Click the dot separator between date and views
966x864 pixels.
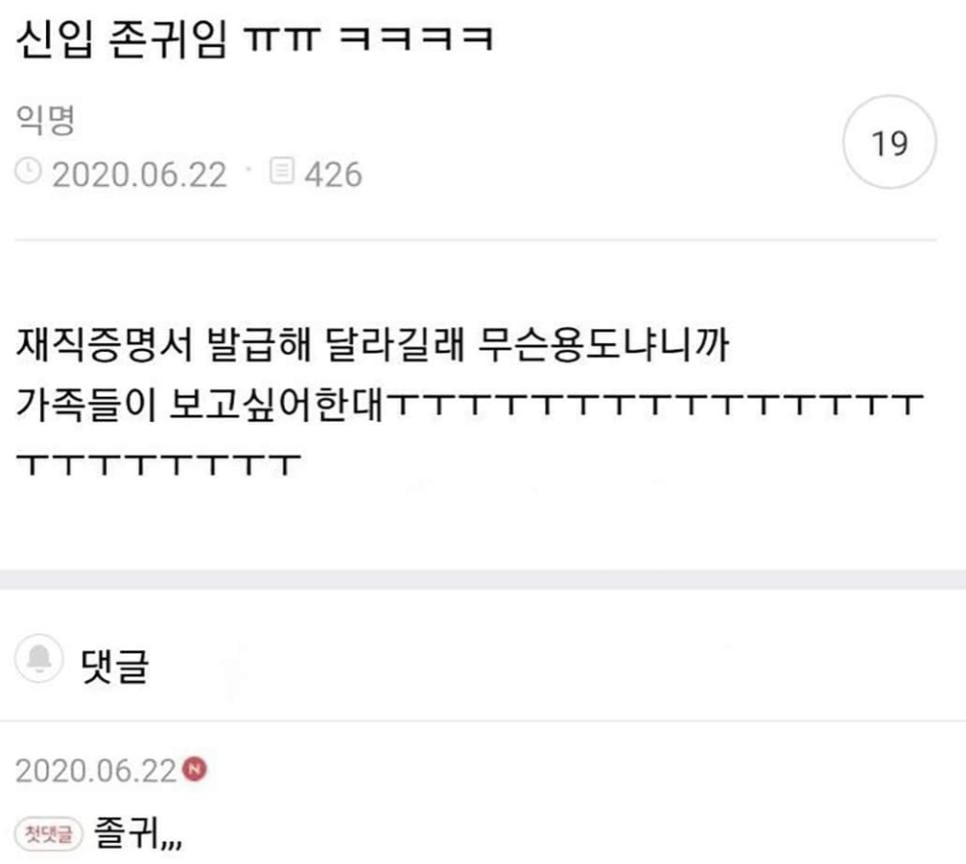click(249, 168)
